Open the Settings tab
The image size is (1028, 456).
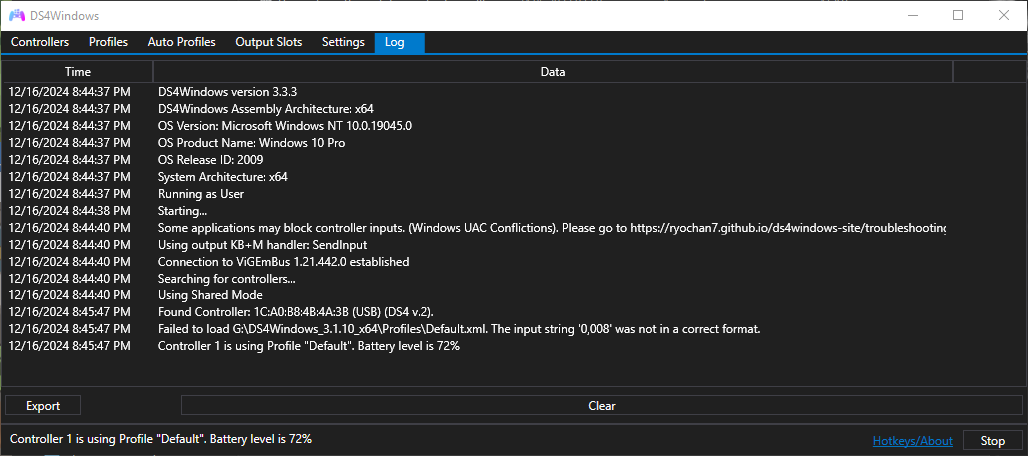[x=343, y=42]
